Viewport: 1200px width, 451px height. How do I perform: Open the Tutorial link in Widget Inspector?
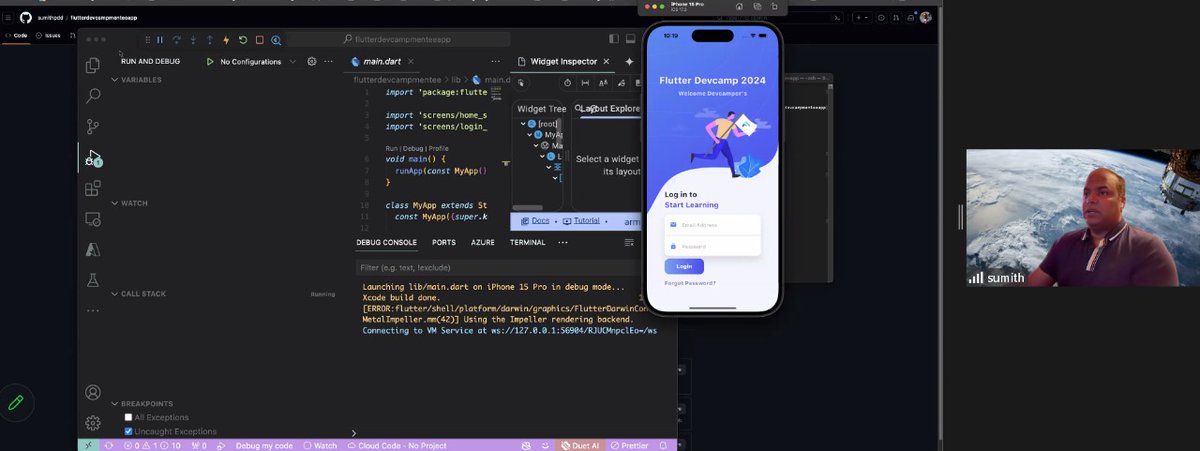tap(581, 221)
